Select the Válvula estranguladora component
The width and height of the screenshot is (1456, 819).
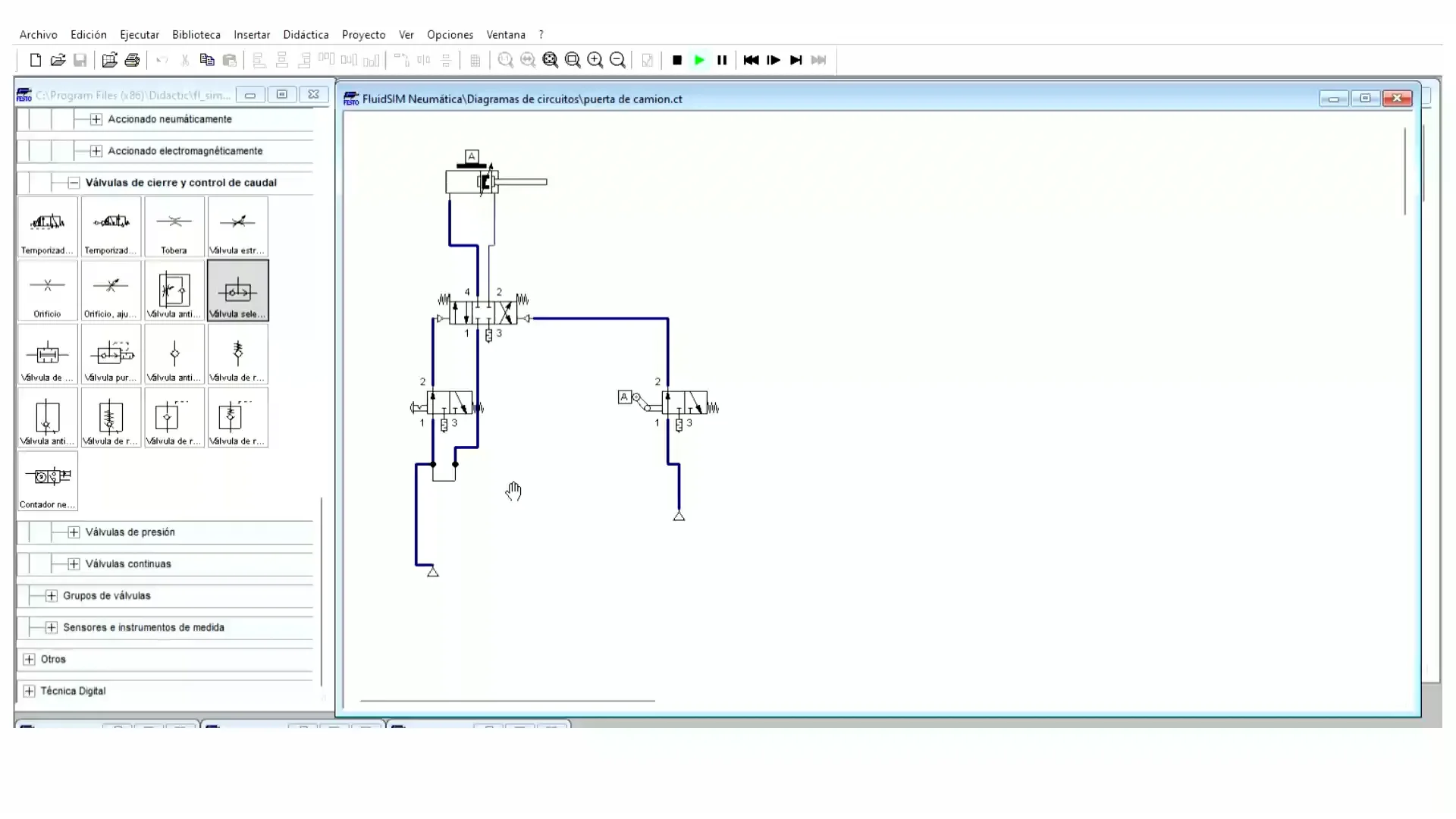pyautogui.click(x=237, y=227)
